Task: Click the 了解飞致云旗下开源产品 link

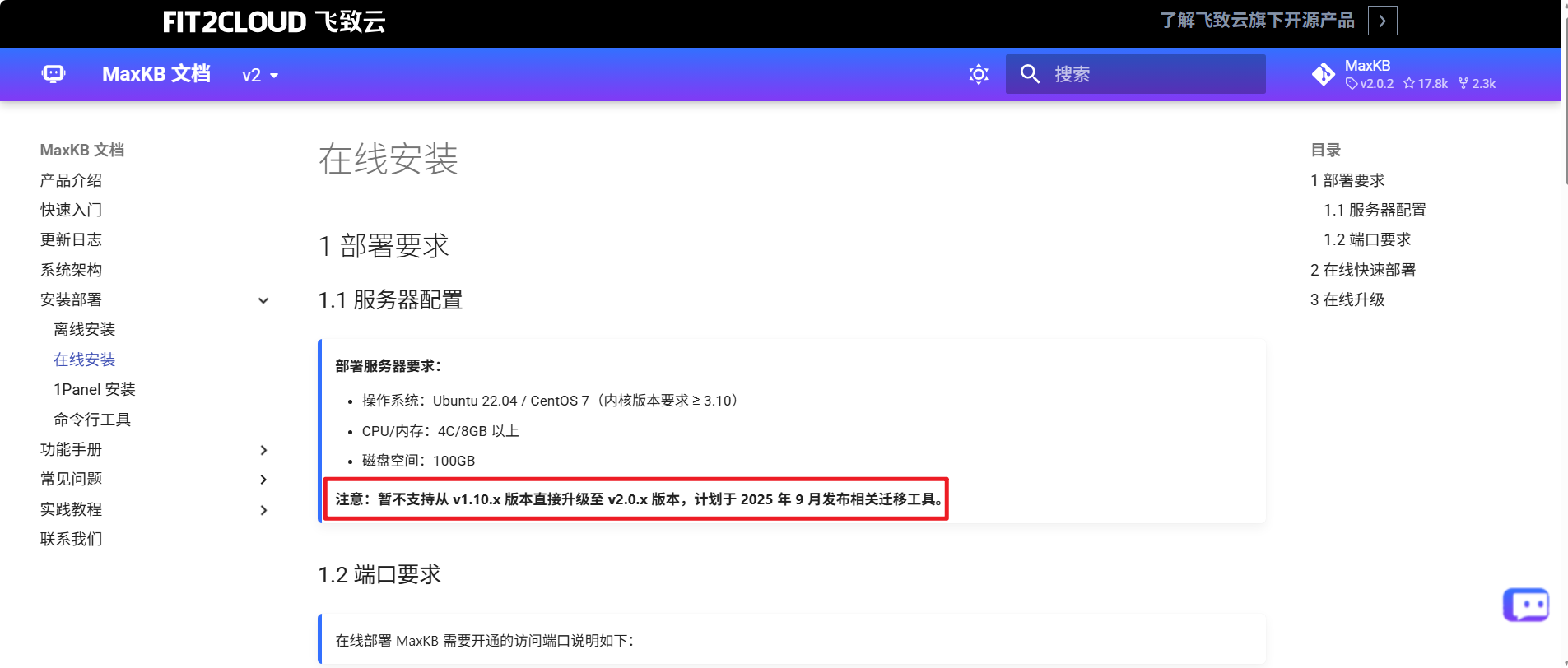Action: [1257, 21]
